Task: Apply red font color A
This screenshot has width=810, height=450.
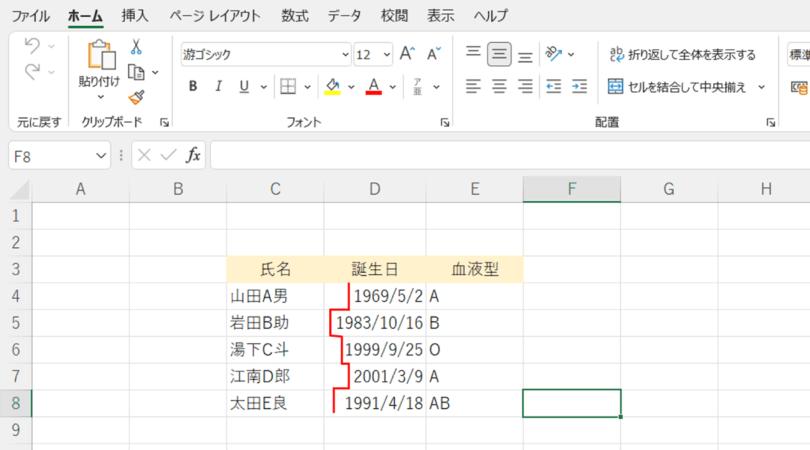Action: click(373, 86)
